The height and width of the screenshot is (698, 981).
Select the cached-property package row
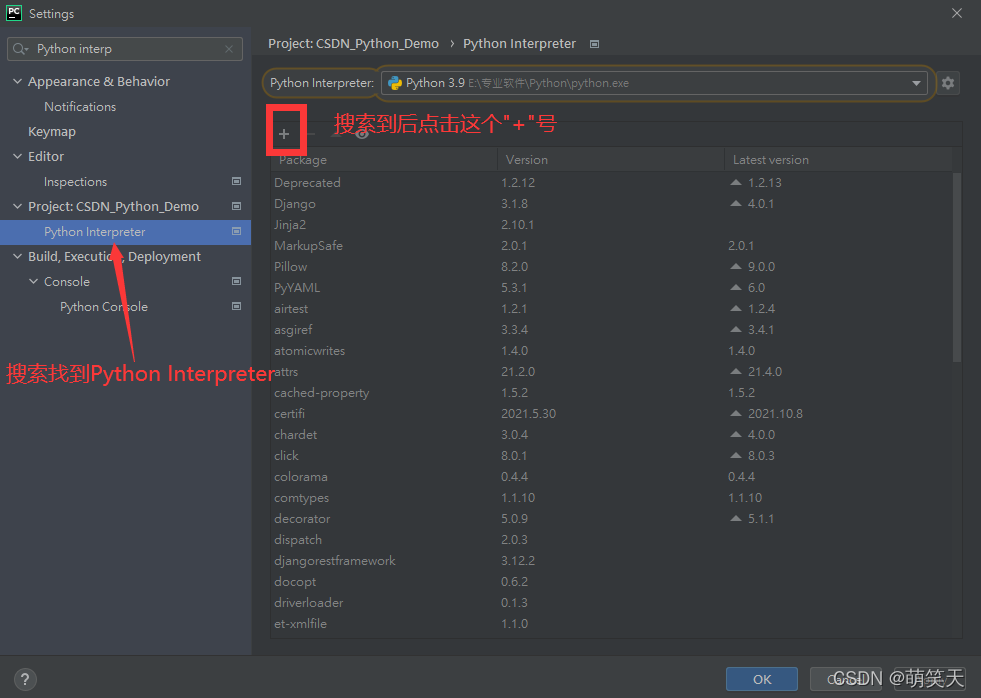612,393
